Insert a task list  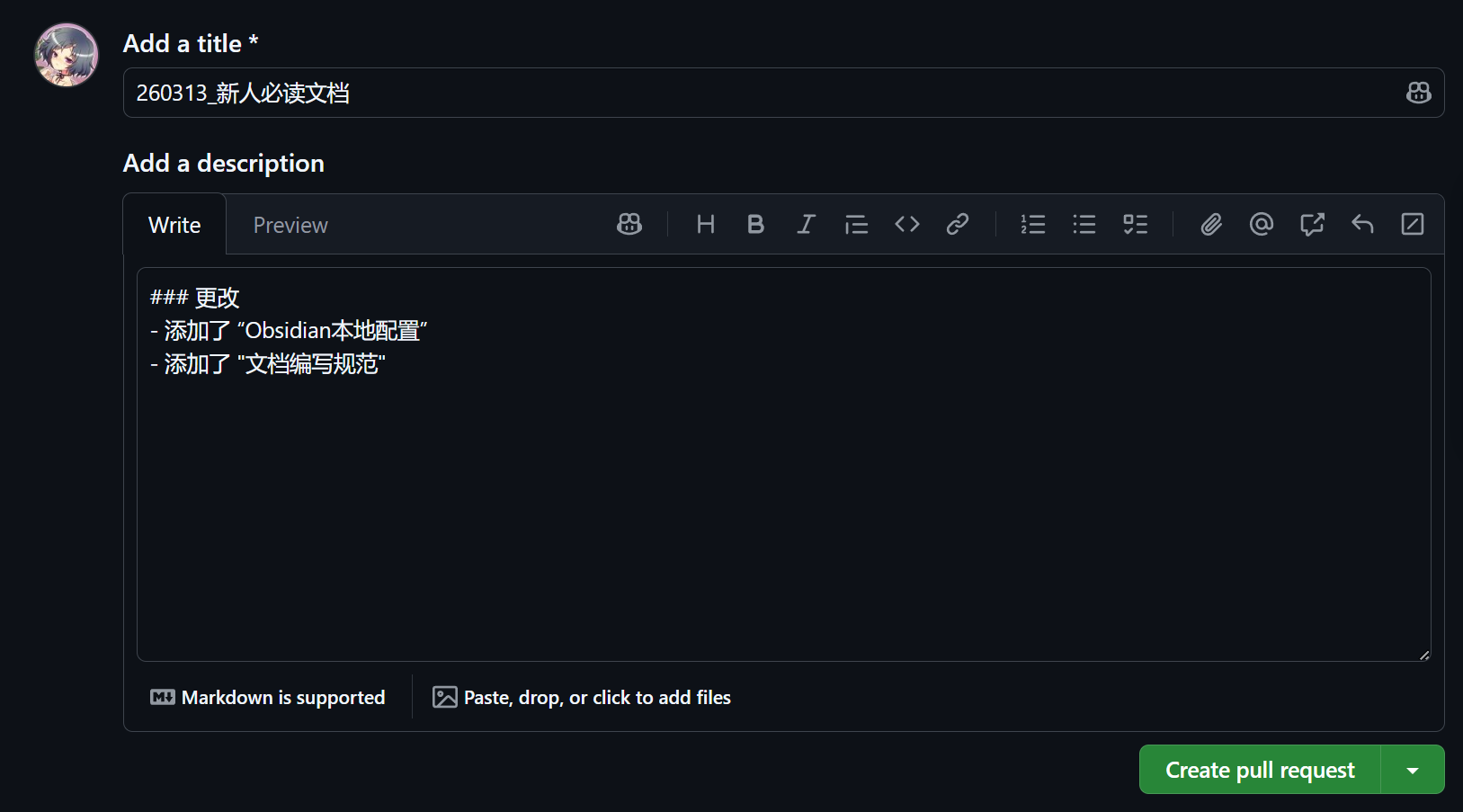(x=1135, y=224)
